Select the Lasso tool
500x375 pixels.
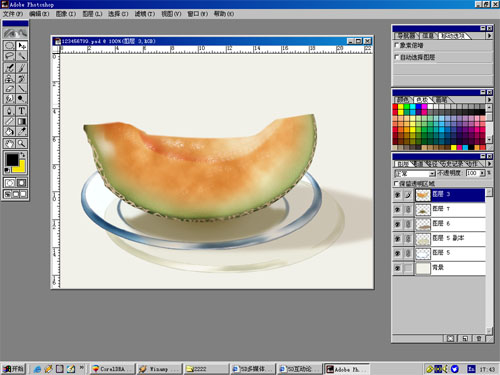(x=9, y=56)
